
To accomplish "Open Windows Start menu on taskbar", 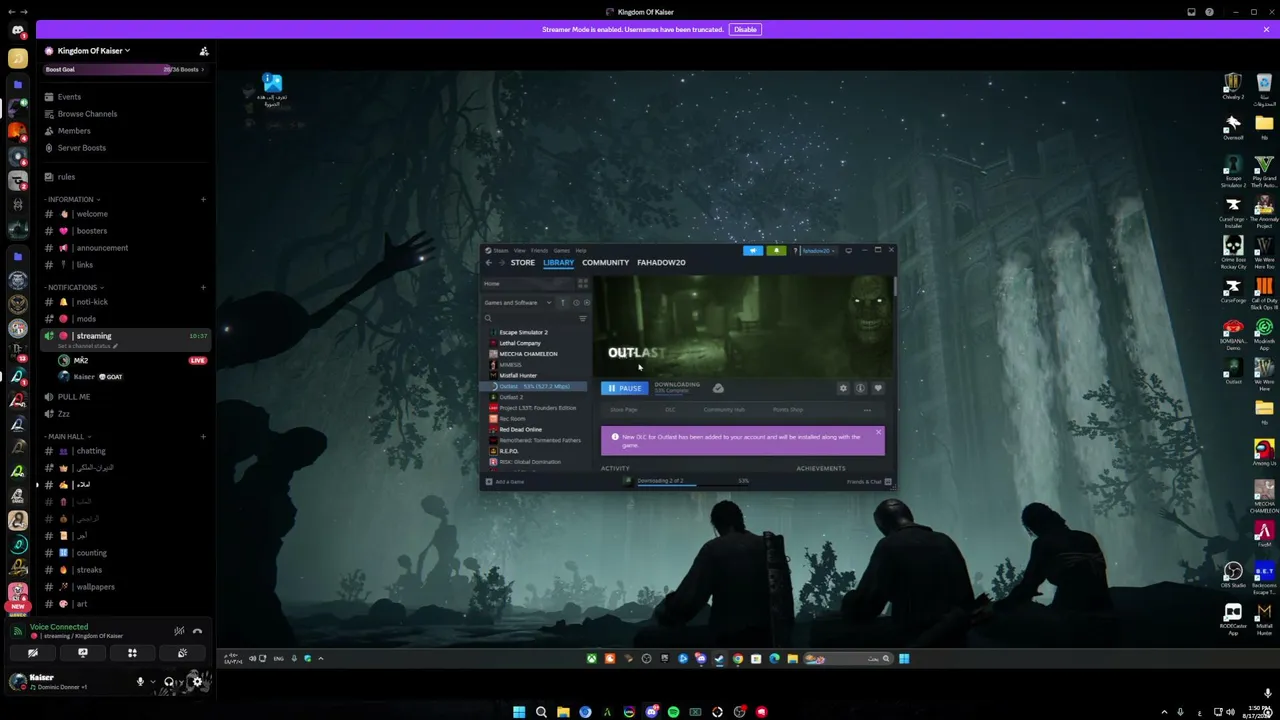I will click(519, 712).
